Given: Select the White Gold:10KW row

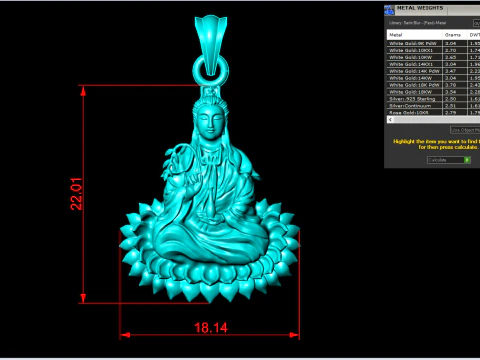Looking at the screenshot, I should point(433,57).
